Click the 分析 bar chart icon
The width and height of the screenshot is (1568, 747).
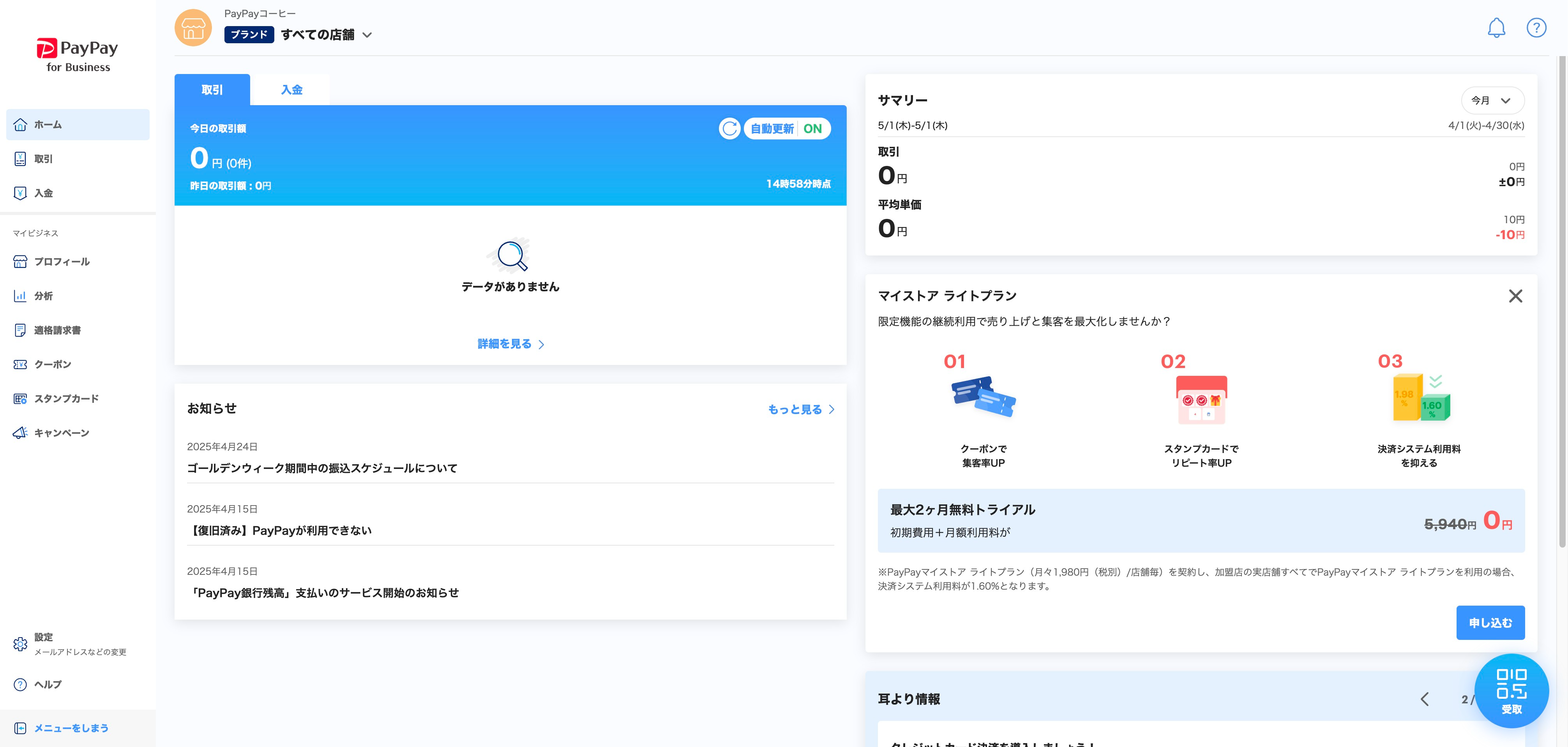[20, 296]
